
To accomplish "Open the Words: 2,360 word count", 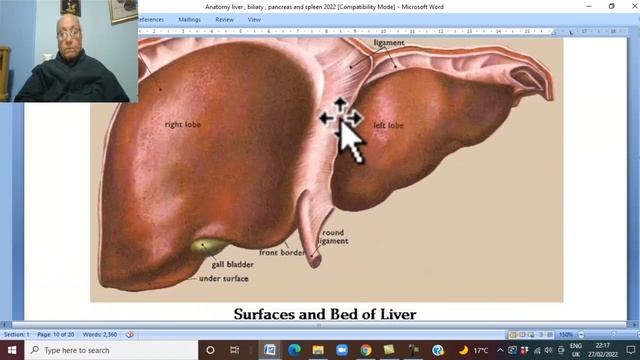I will coord(100,334).
